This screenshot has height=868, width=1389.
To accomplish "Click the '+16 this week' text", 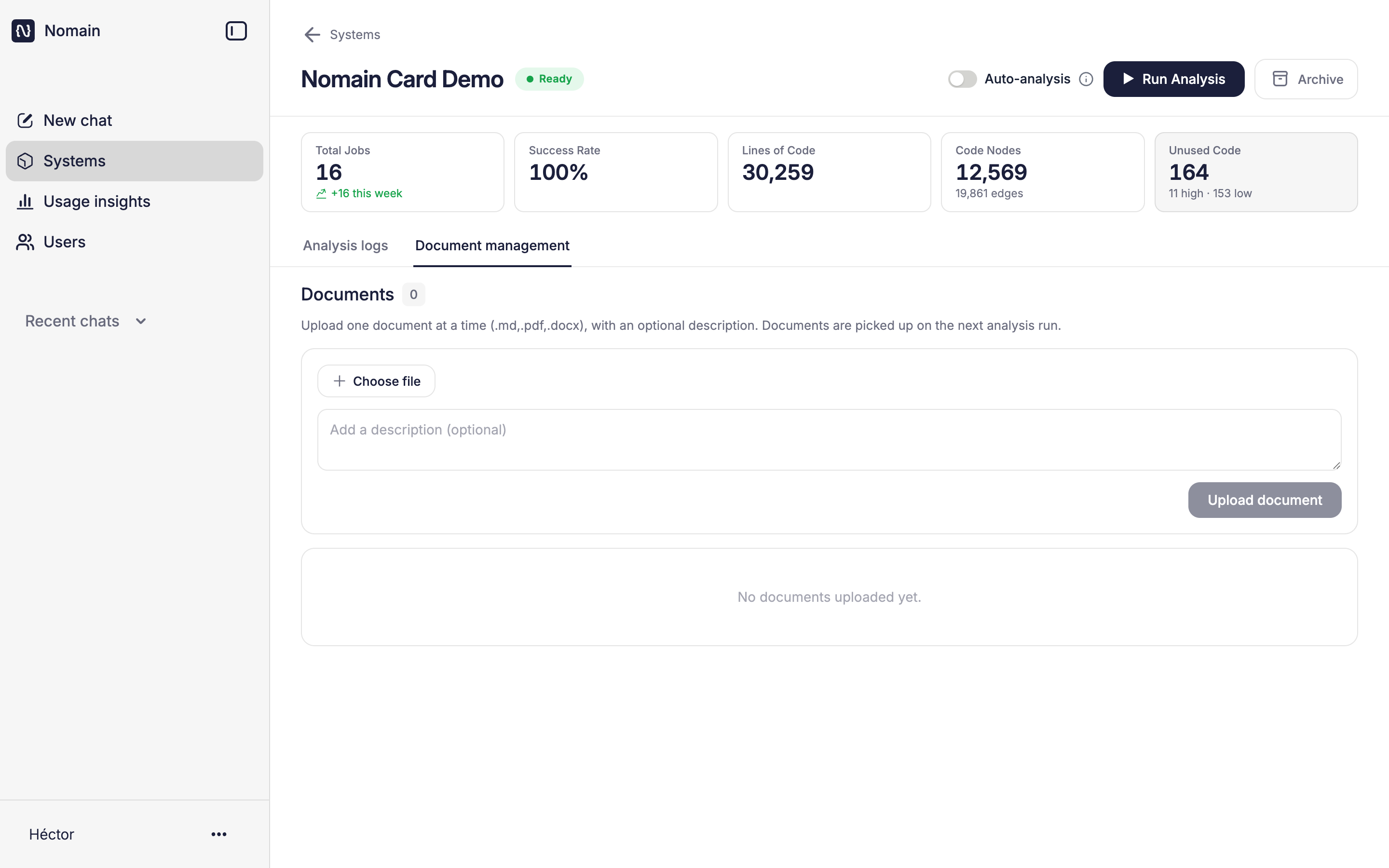I will click(x=366, y=193).
